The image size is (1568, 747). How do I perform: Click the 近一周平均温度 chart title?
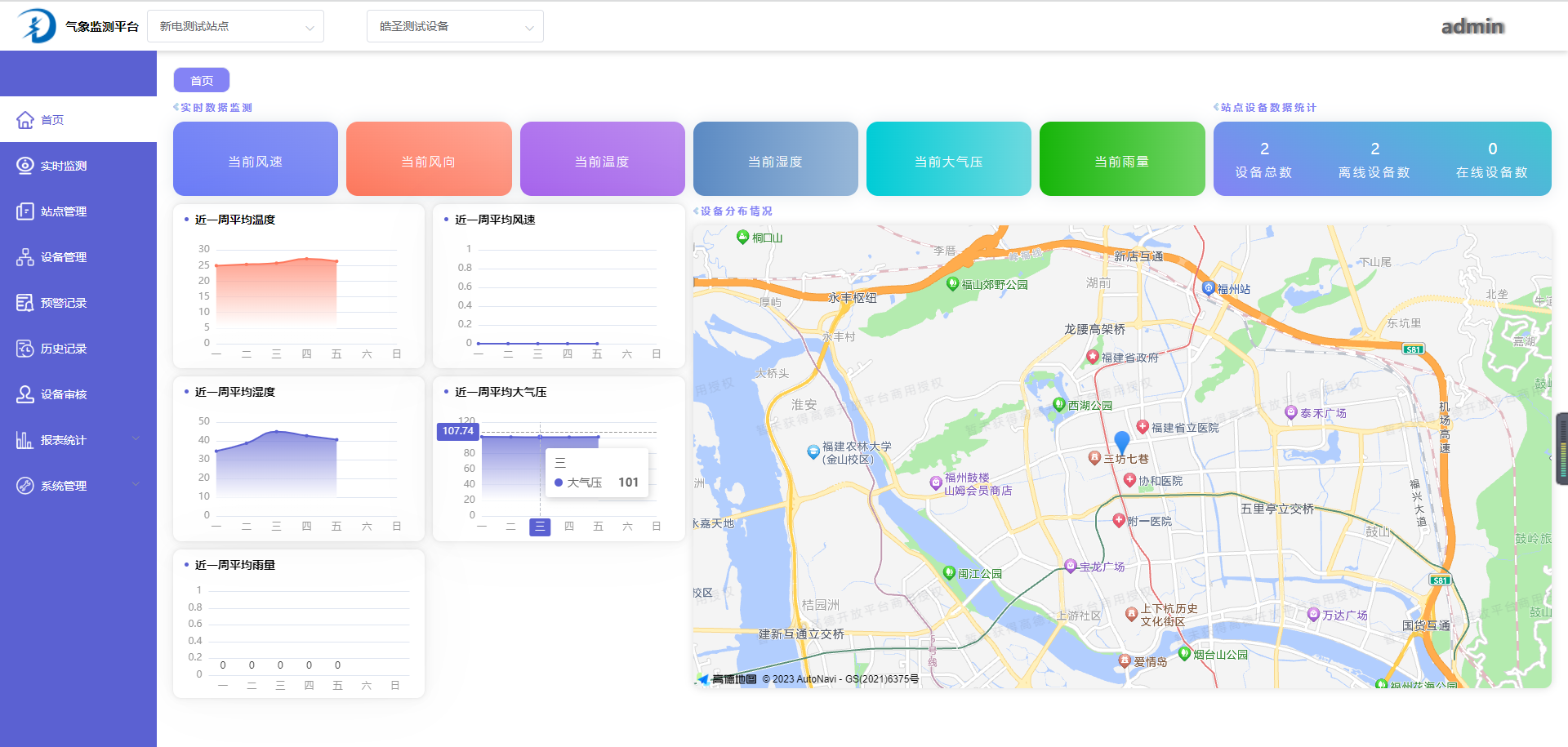tap(235, 220)
